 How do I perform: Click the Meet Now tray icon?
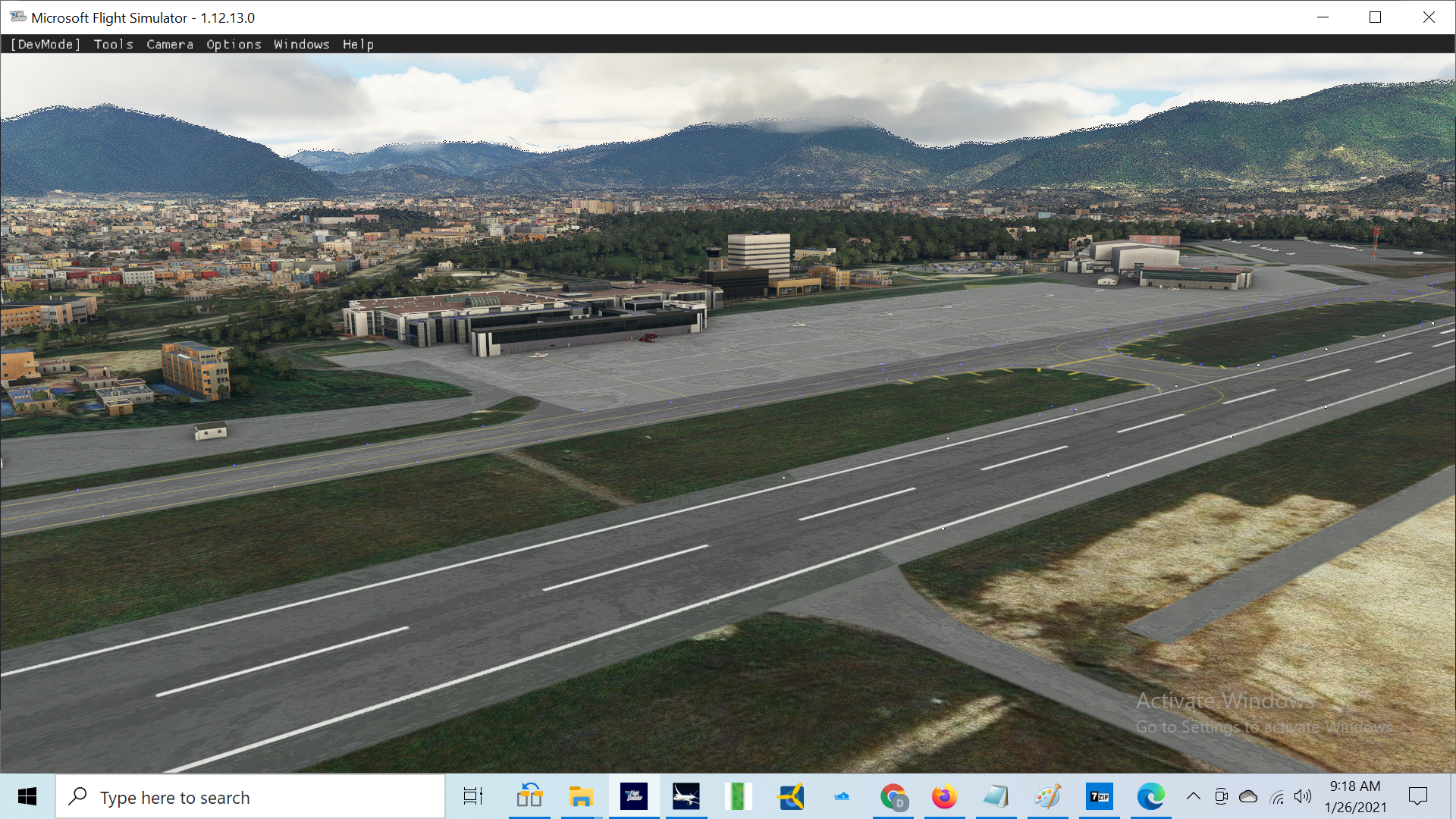[x=1221, y=796]
